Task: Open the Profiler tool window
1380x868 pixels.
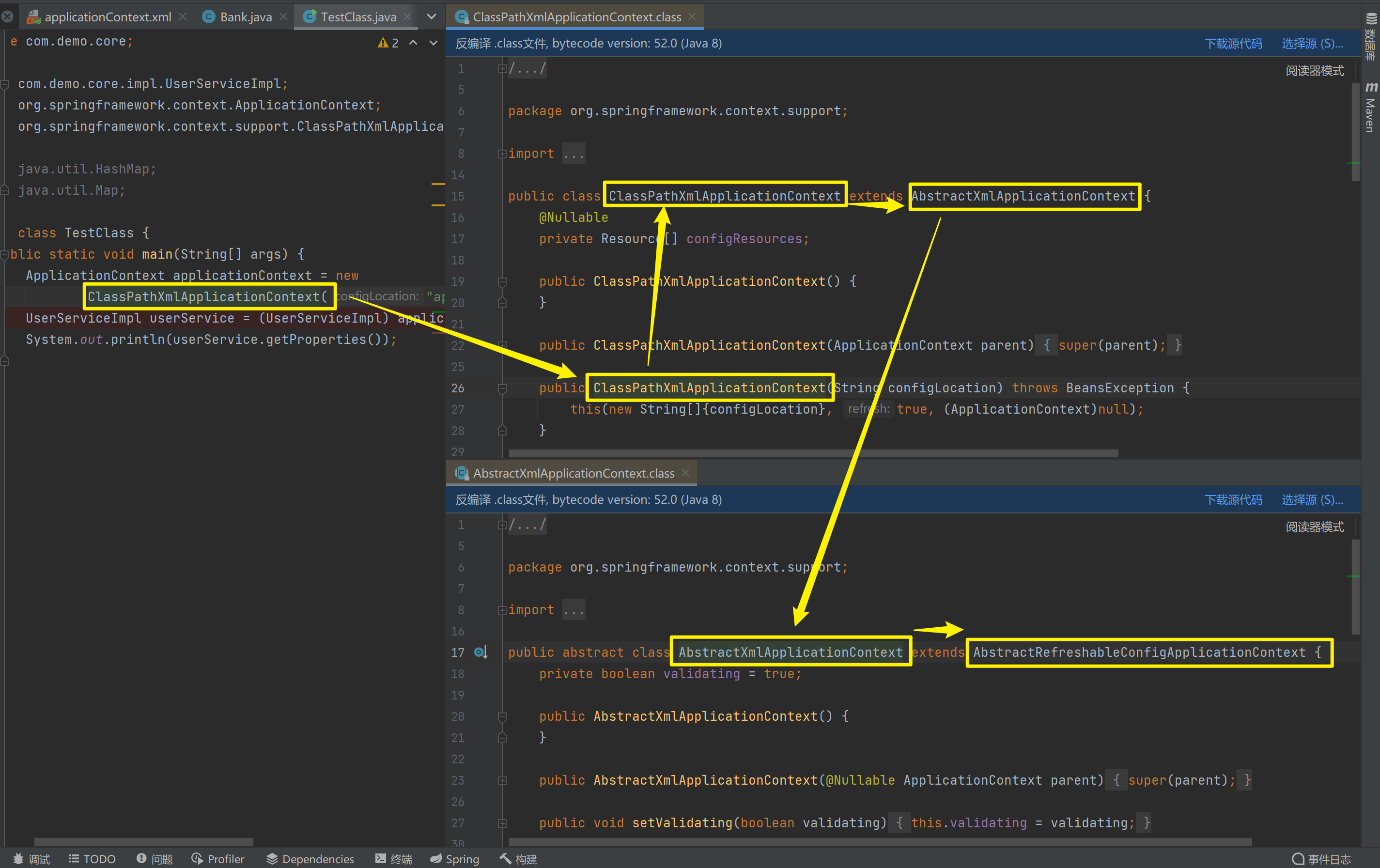Action: tap(218, 858)
